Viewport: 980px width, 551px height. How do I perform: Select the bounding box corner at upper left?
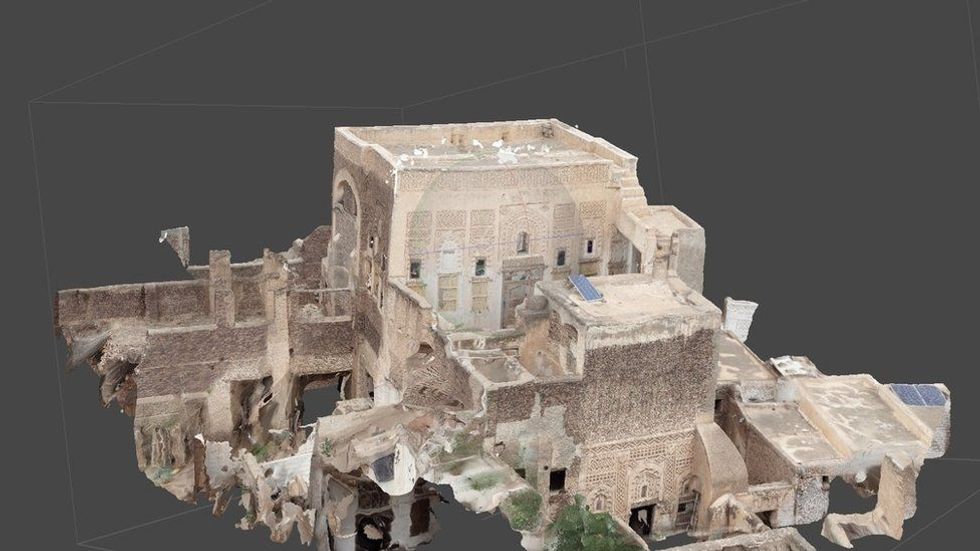(x=30, y=102)
